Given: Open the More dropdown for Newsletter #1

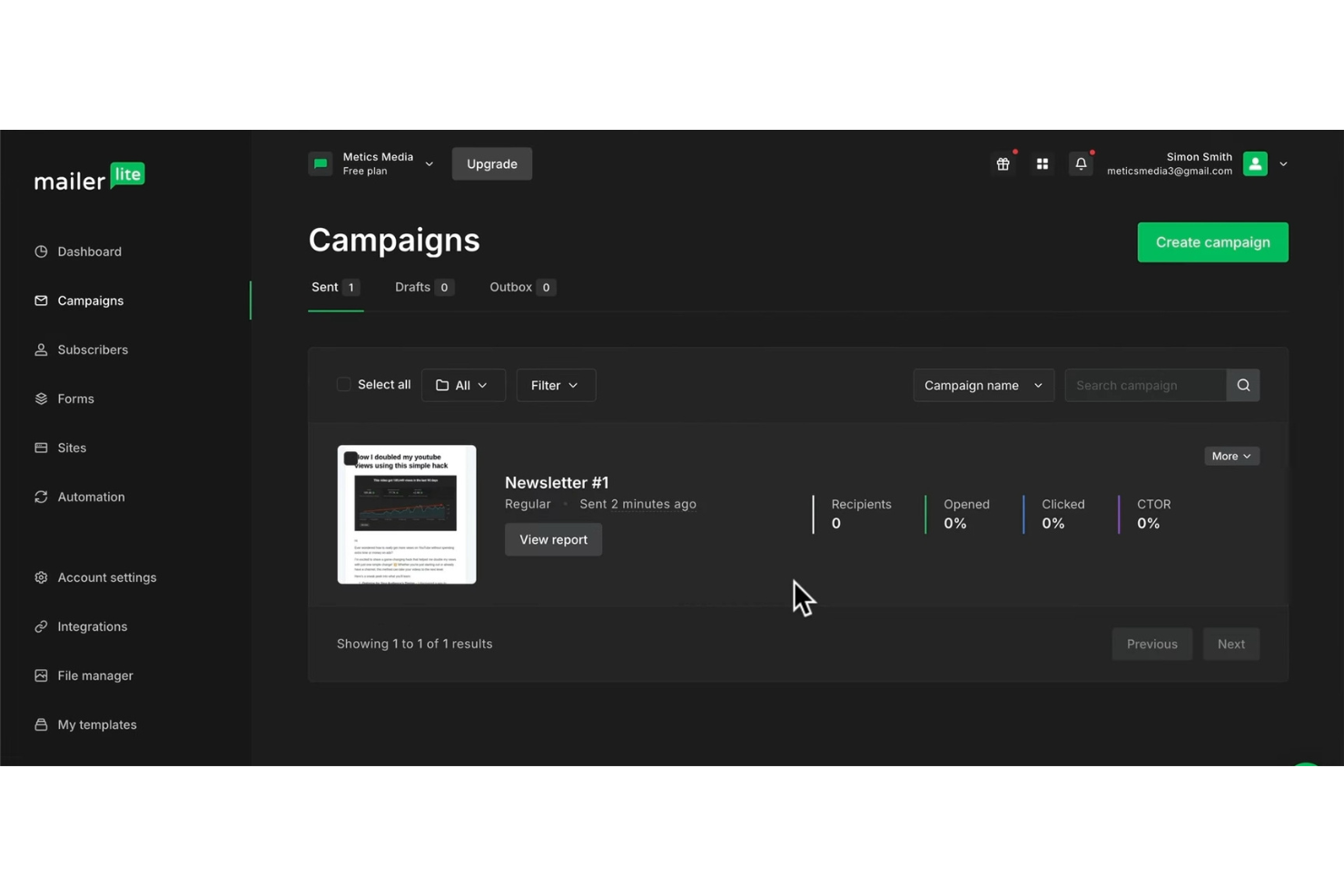Looking at the screenshot, I should click(1231, 457).
